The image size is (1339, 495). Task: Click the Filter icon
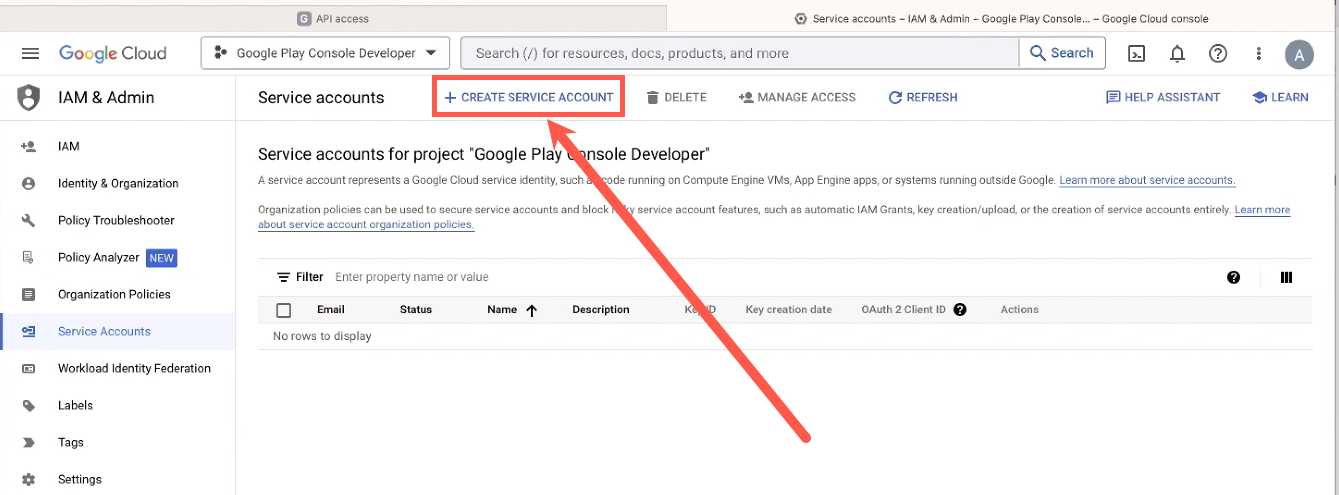tap(284, 277)
